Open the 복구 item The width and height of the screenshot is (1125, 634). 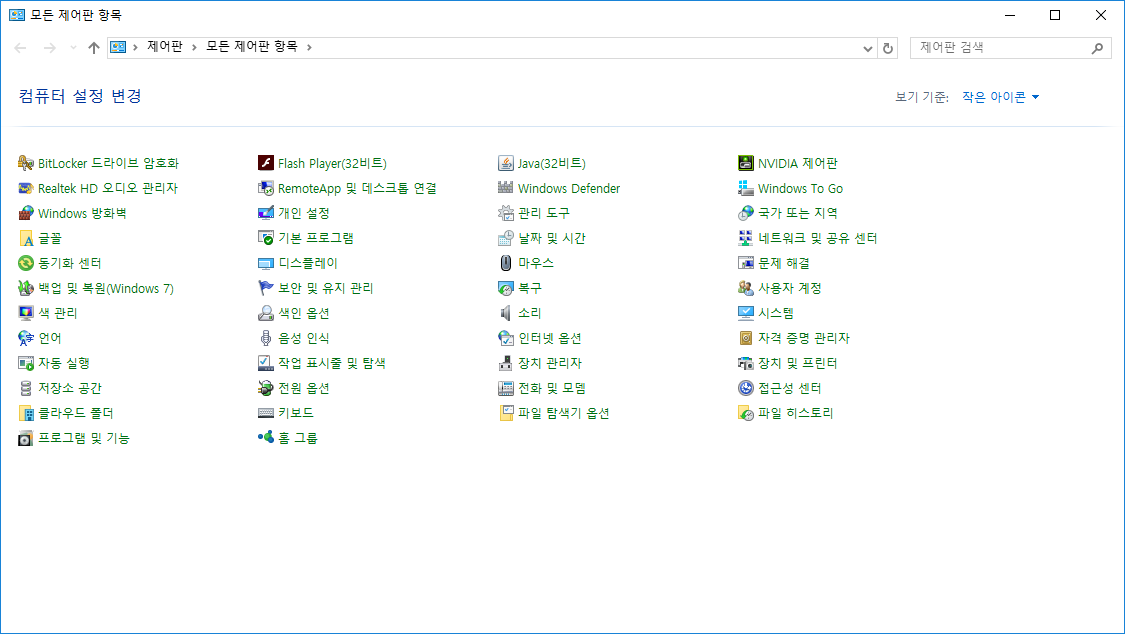pos(520,288)
